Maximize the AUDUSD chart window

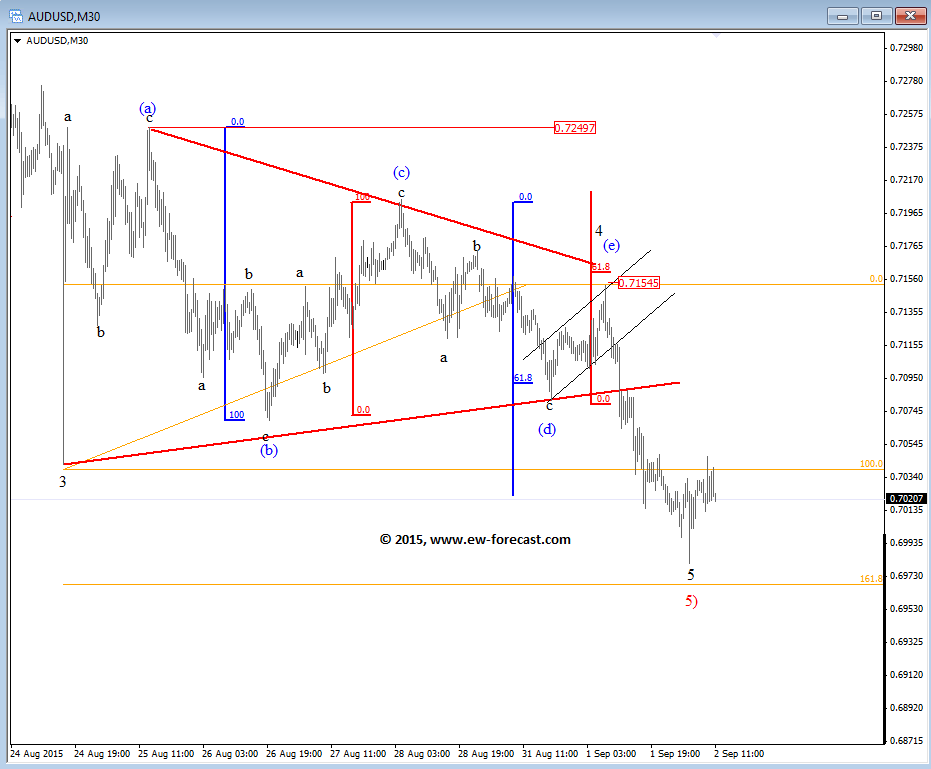(x=876, y=15)
